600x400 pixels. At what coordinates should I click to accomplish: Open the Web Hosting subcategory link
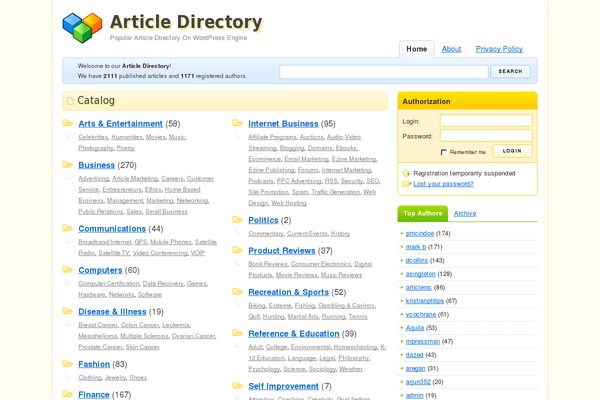pos(289,203)
